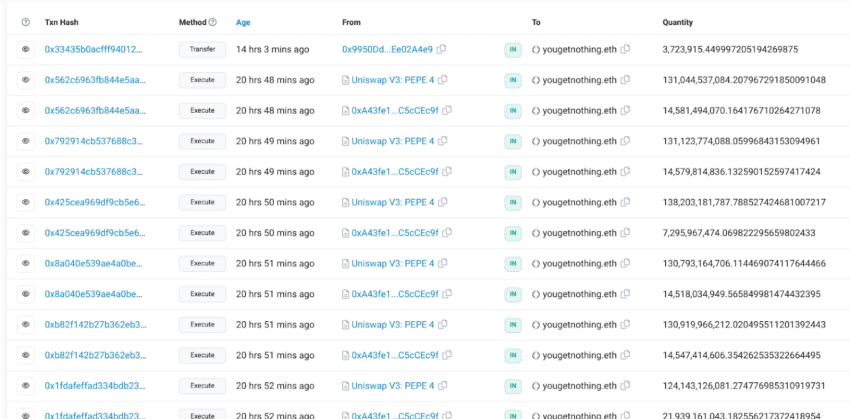Image resolution: width=850 pixels, height=419 pixels.
Task: Click the help icon beside the Method header
Action: pos(214,22)
